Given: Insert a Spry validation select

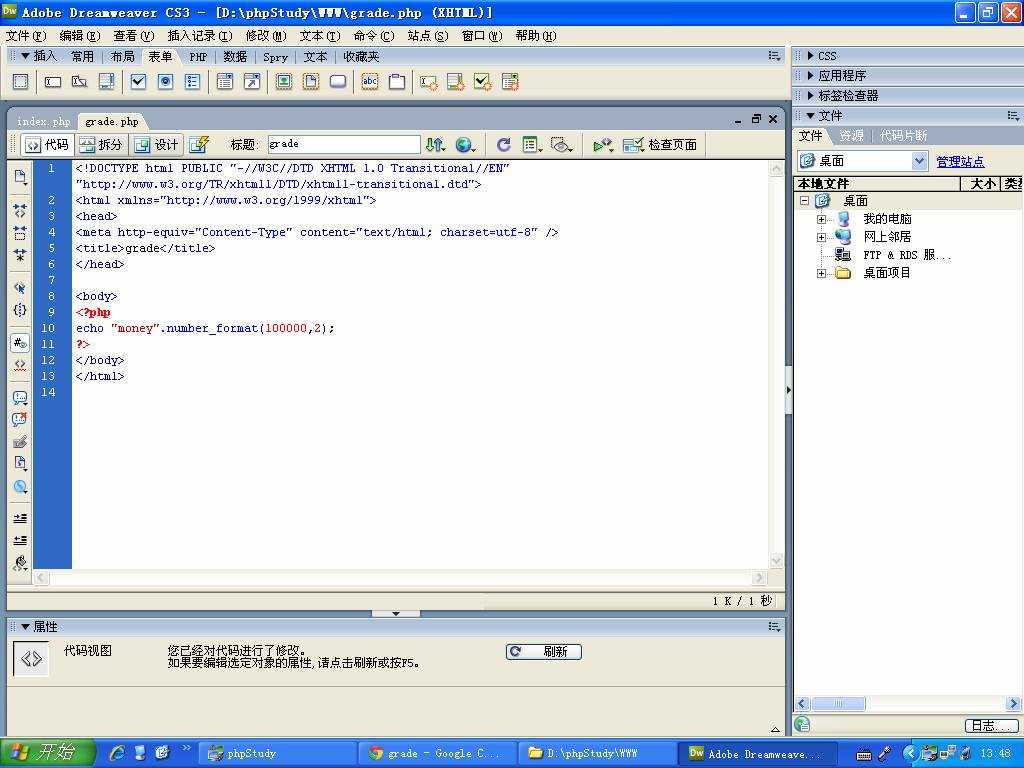Looking at the screenshot, I should [x=510, y=82].
